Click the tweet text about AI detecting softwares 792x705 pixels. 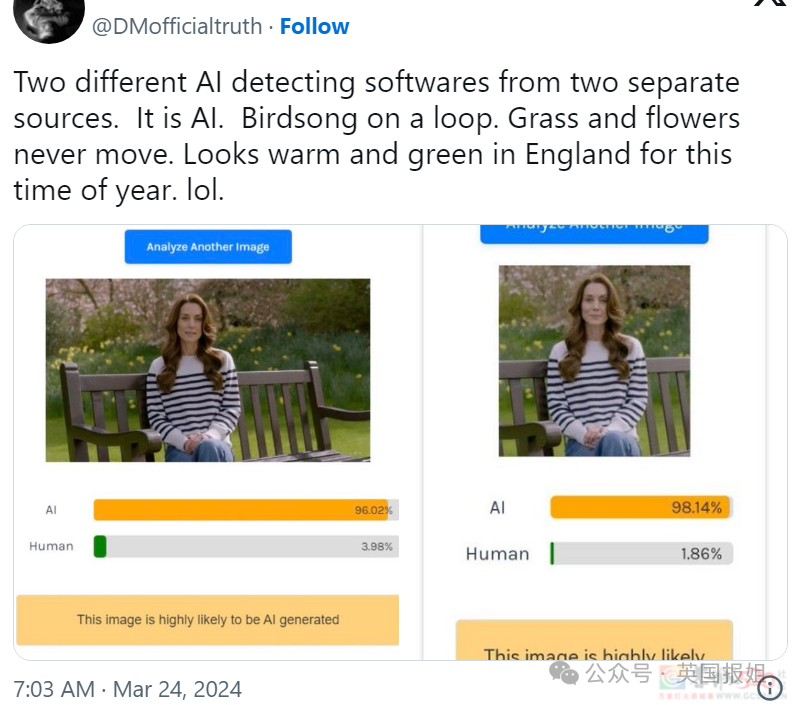pos(376,135)
